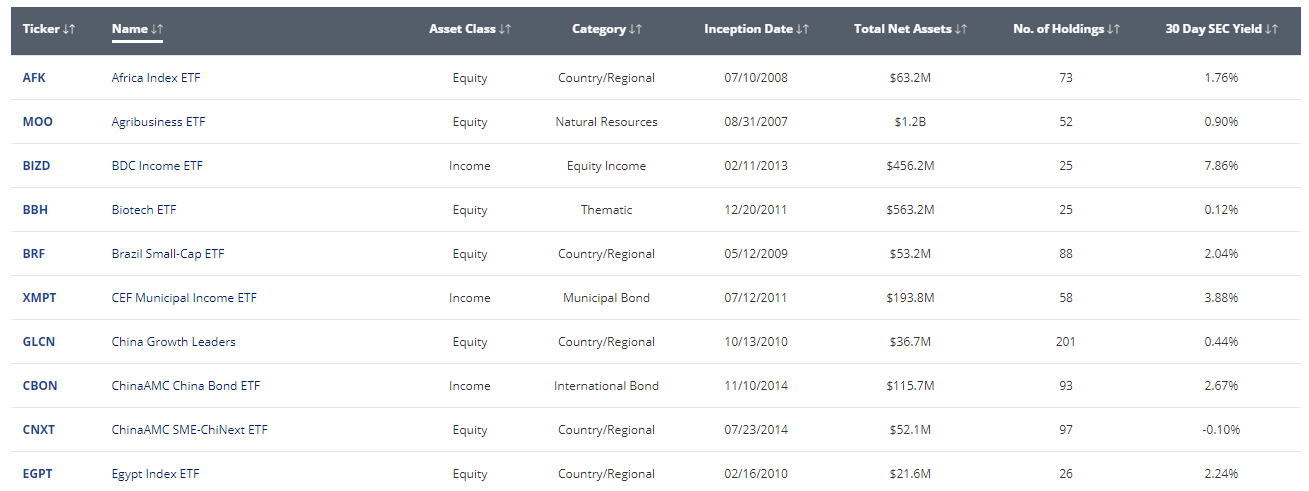
Task: Click the BRF ticker link
Action: click(x=34, y=254)
